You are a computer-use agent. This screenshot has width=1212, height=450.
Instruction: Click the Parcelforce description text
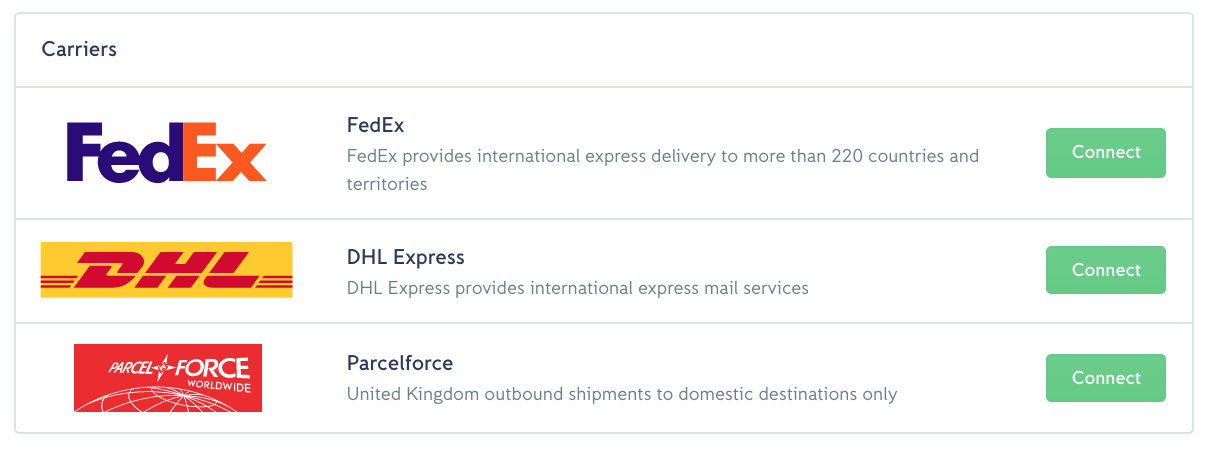tap(621, 394)
